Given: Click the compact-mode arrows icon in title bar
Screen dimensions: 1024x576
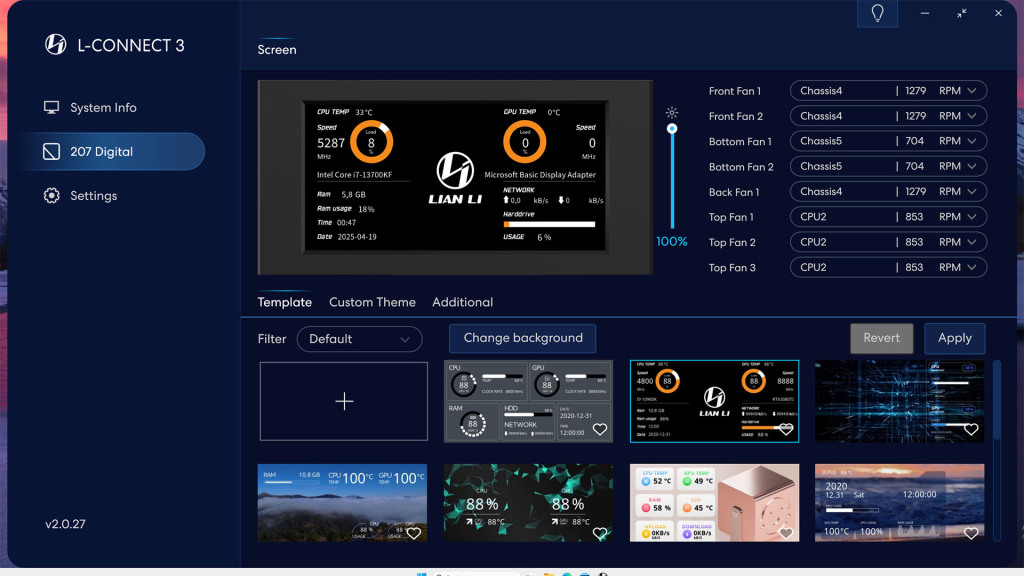Looking at the screenshot, I should click(x=961, y=13).
